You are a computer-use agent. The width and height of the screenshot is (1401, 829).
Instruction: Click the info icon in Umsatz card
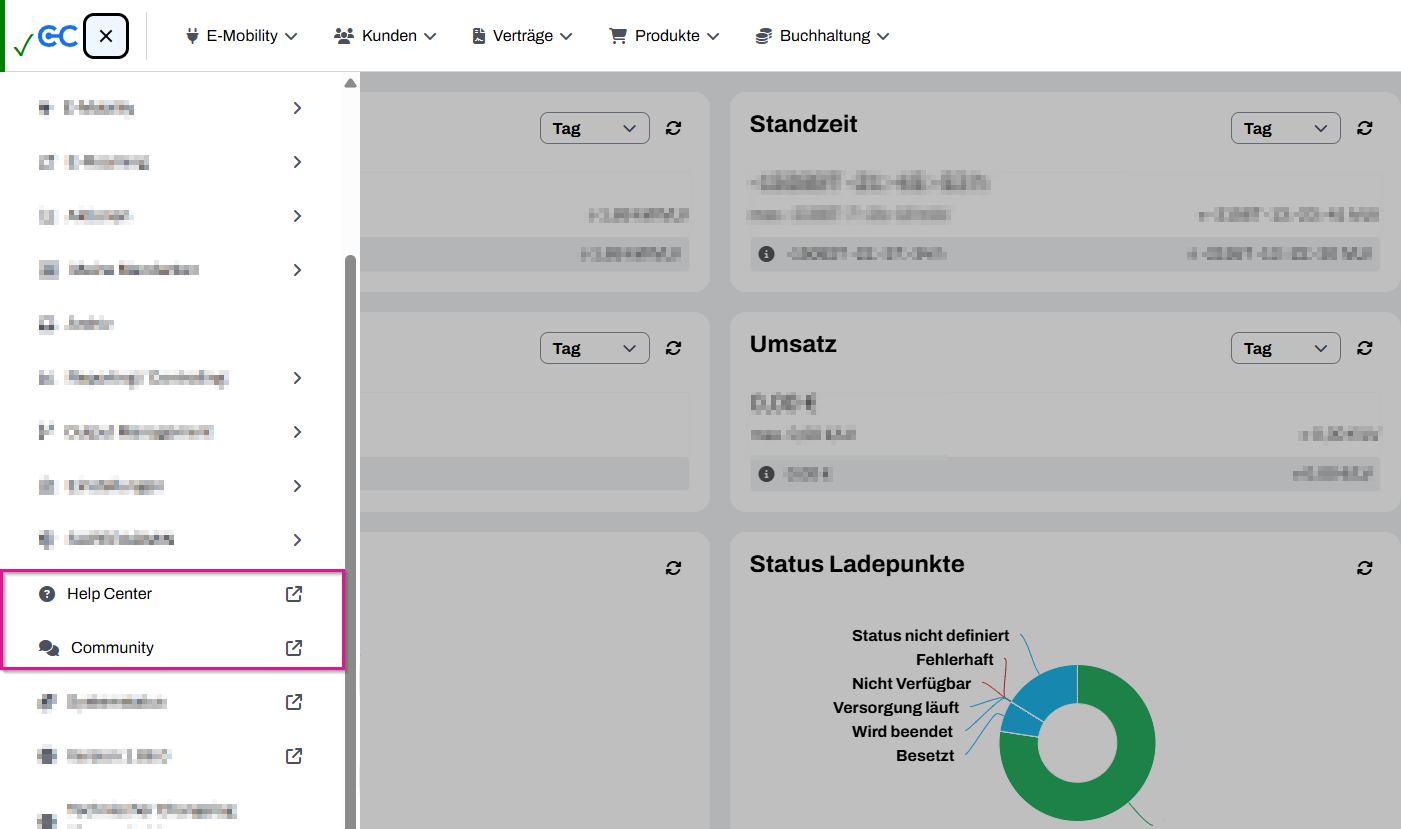point(767,474)
